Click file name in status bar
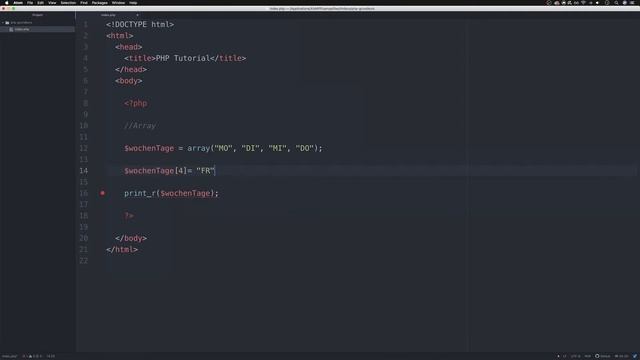Image resolution: width=640 pixels, height=360 pixels. pyautogui.click(x=9, y=356)
